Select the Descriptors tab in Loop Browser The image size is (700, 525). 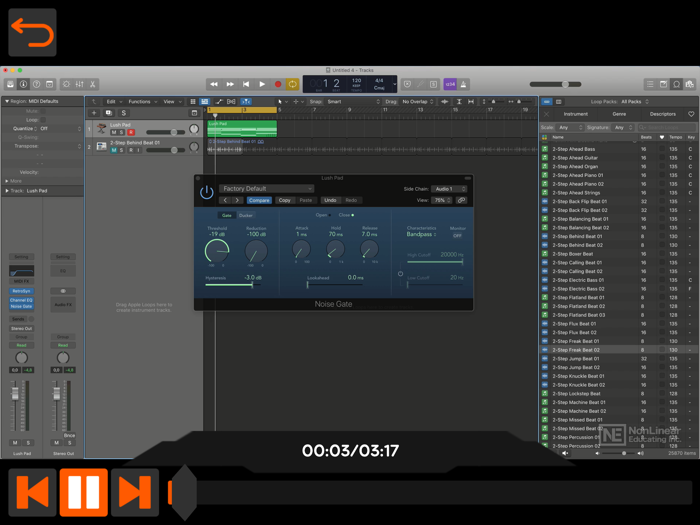point(662,114)
